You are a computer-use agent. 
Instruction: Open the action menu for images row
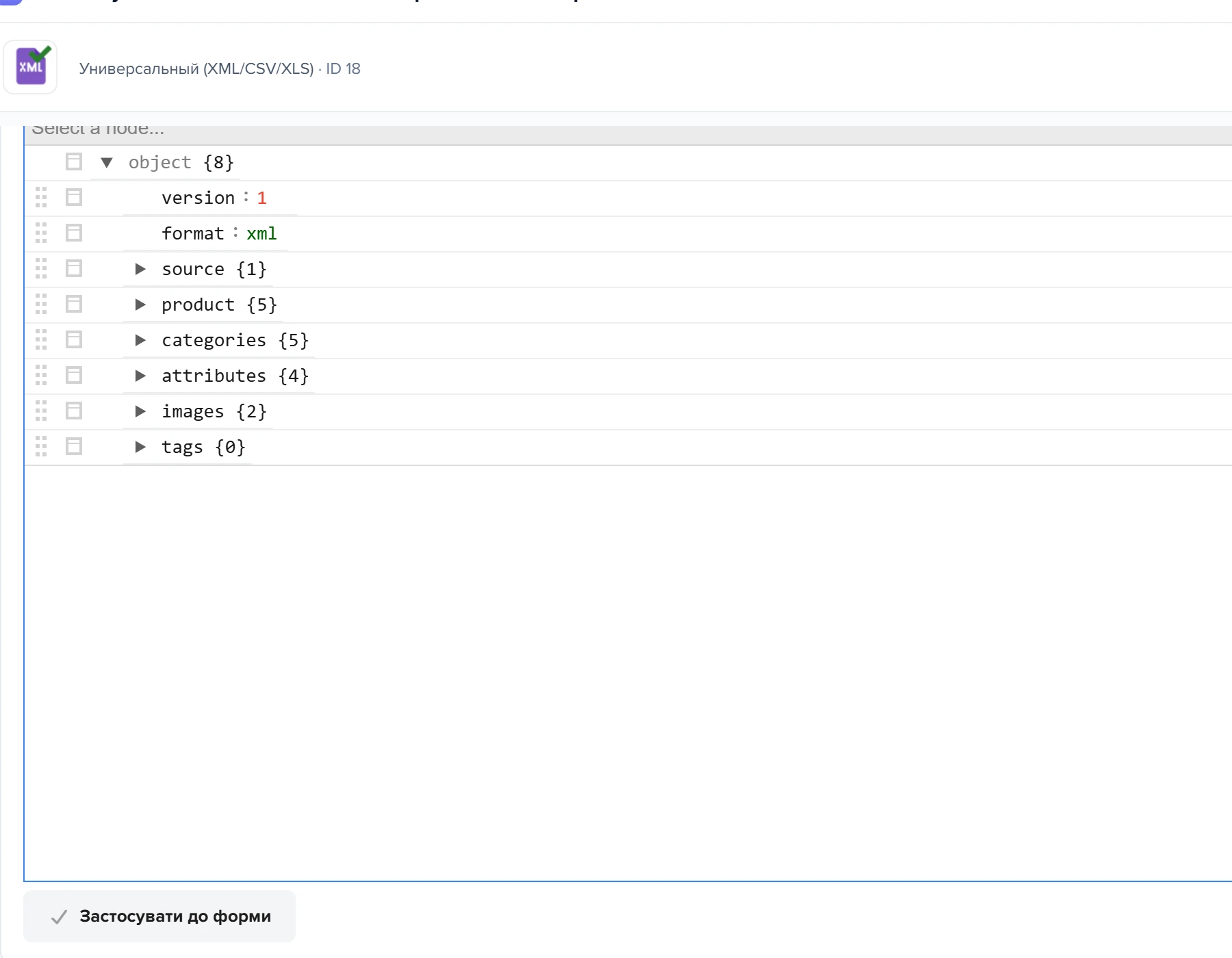[74, 411]
